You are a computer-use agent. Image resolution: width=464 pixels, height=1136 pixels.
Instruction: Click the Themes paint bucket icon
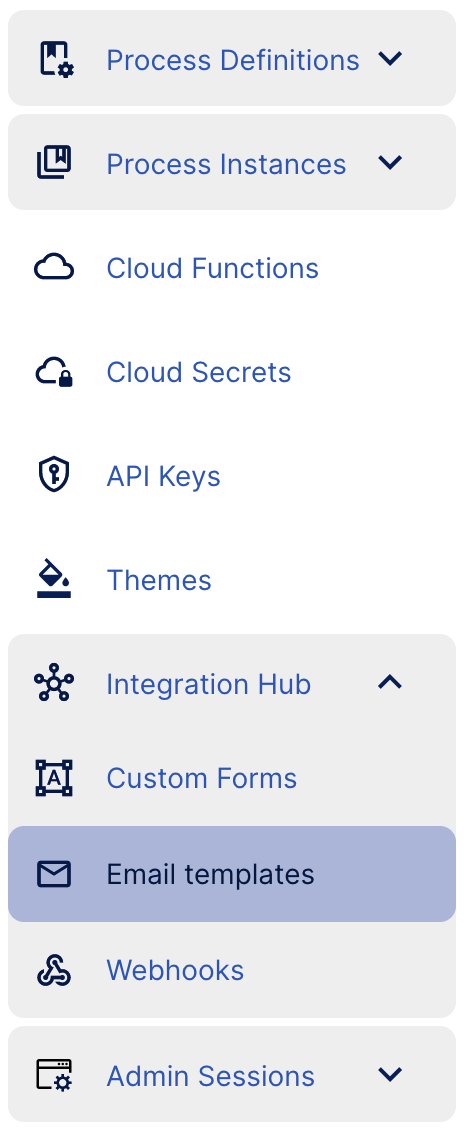click(x=54, y=579)
